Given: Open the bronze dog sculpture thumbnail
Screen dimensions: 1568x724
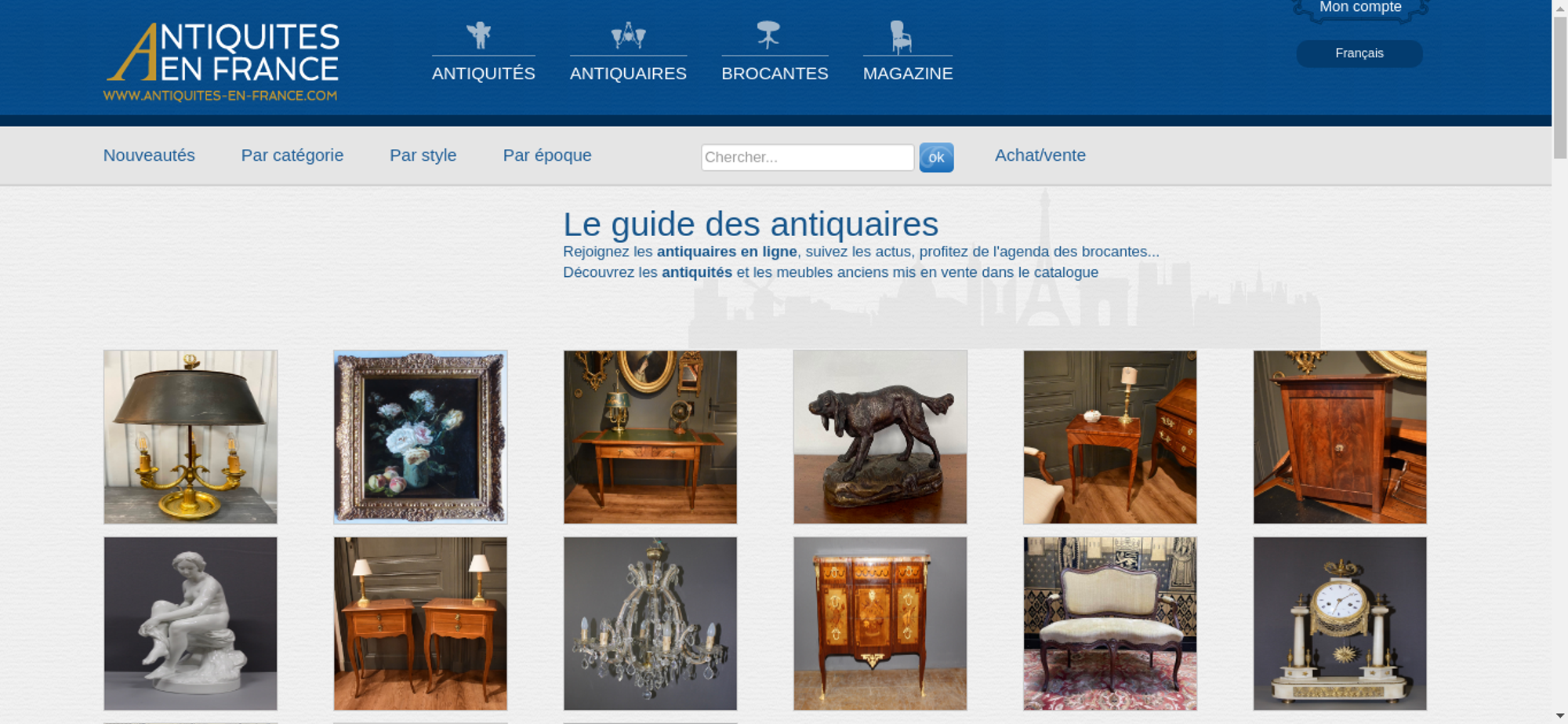Looking at the screenshot, I should click(x=880, y=437).
